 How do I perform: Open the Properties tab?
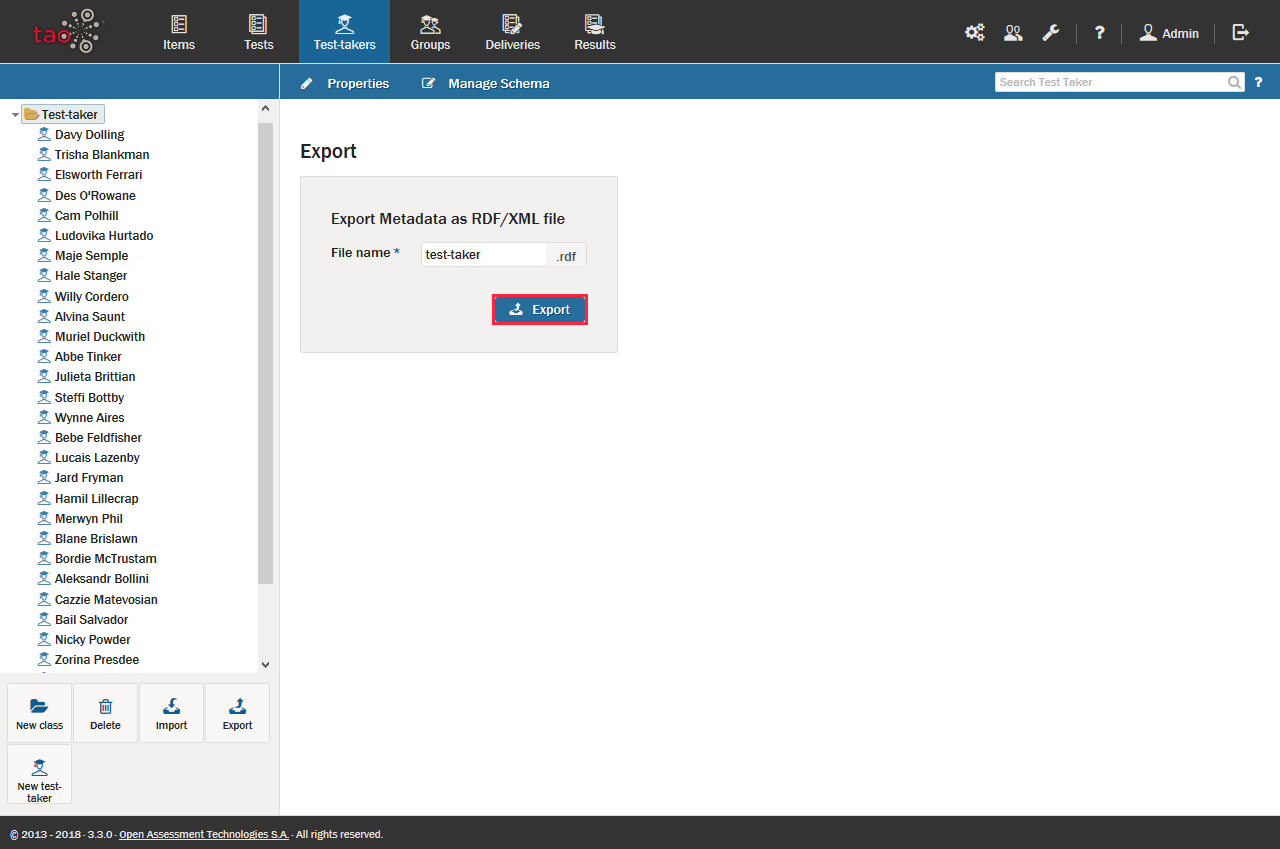(x=344, y=83)
